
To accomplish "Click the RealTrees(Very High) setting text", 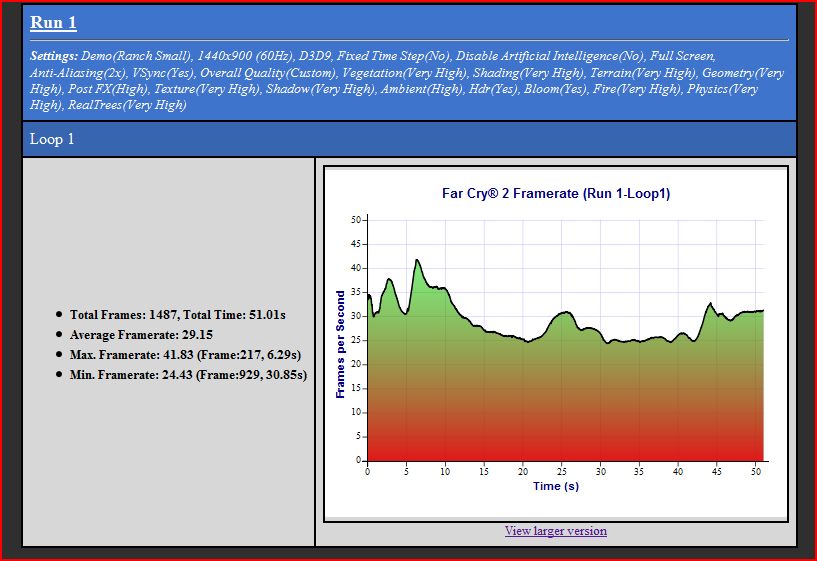I will point(127,105).
